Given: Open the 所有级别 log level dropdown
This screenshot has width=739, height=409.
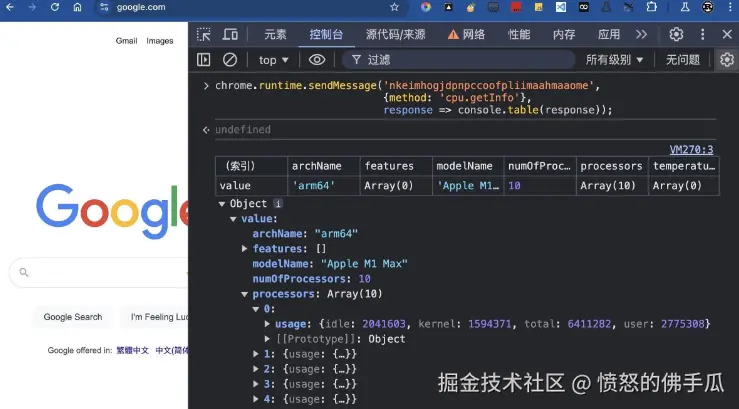Looking at the screenshot, I should [614, 60].
